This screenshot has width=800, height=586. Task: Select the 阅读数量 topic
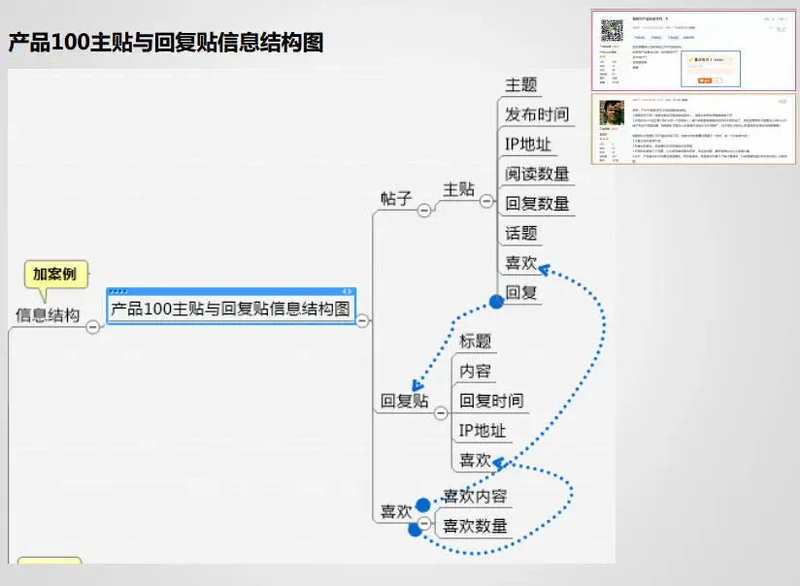coord(537,174)
